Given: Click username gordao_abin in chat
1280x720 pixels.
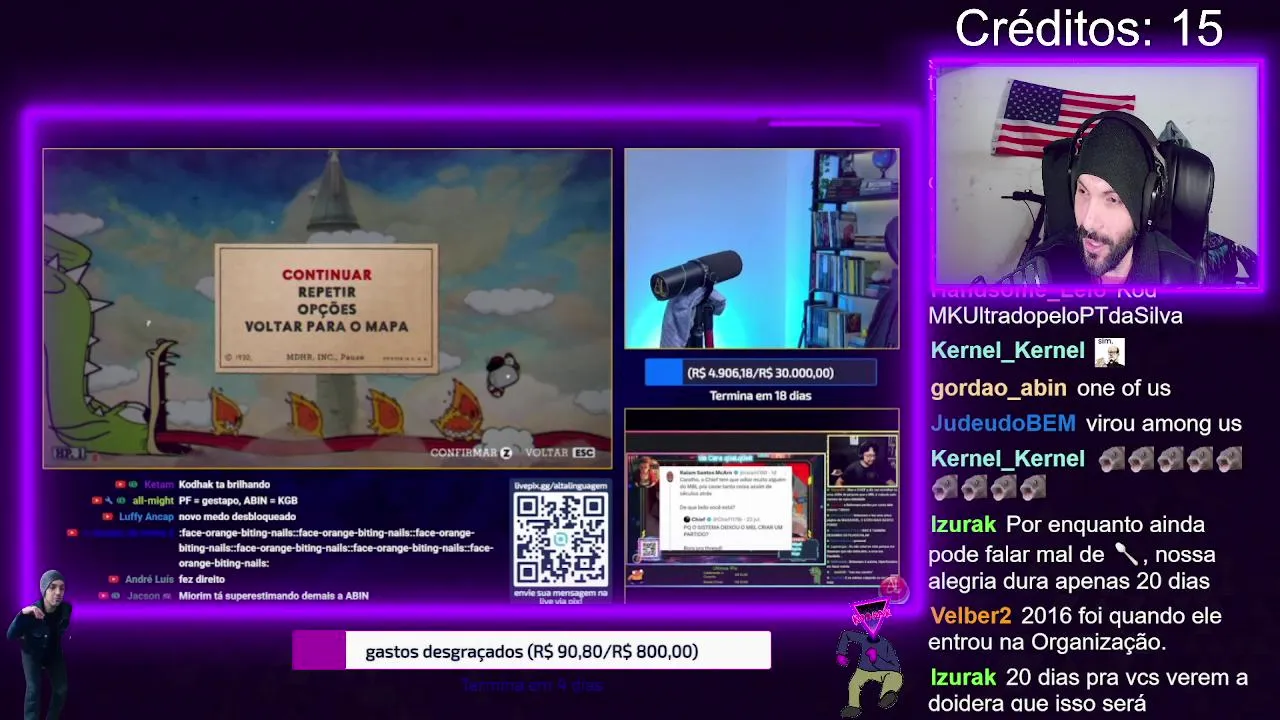Looking at the screenshot, I should (x=998, y=388).
